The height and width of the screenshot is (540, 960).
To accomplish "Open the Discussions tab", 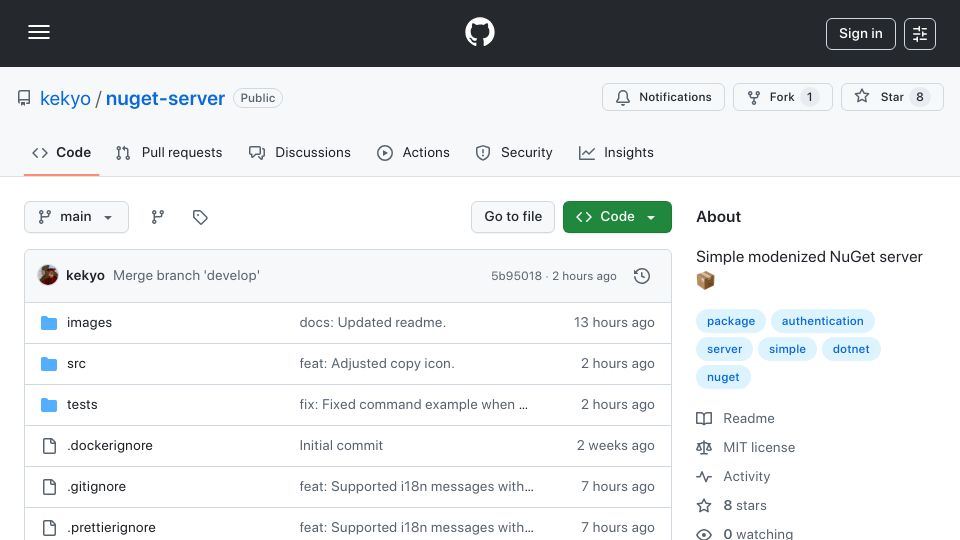I will click(x=299, y=153).
